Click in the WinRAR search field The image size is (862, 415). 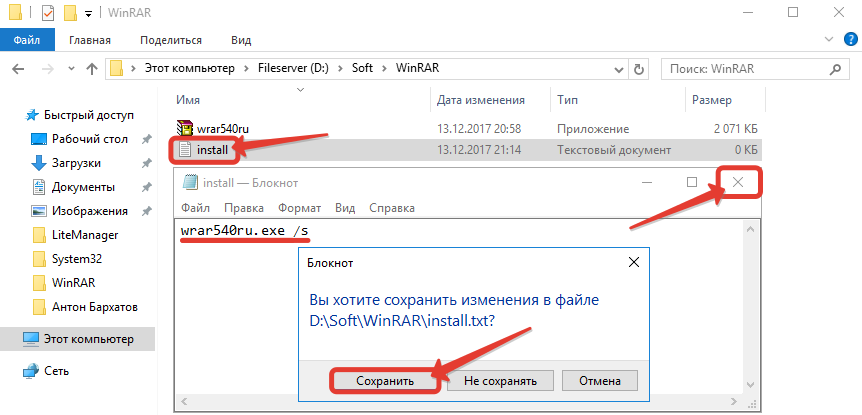pyautogui.click(x=750, y=69)
